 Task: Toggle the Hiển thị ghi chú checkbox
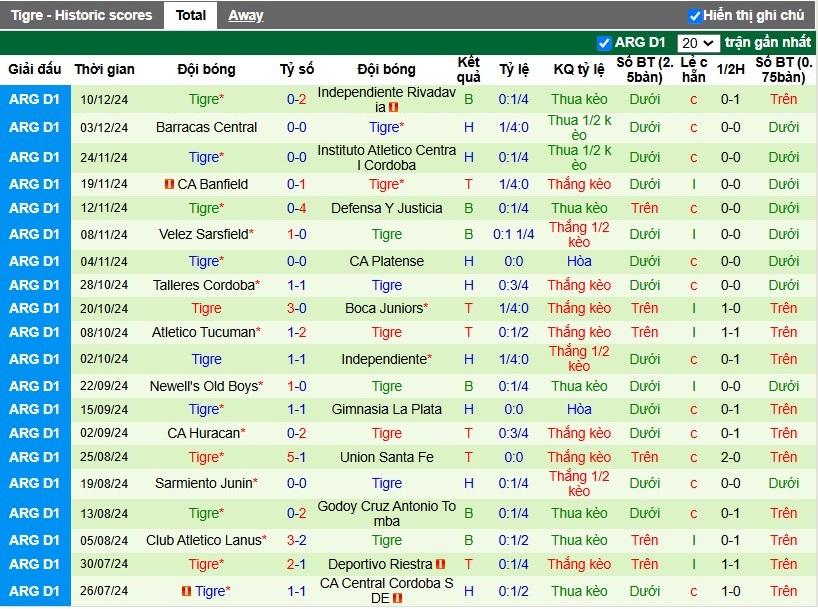[x=694, y=16]
